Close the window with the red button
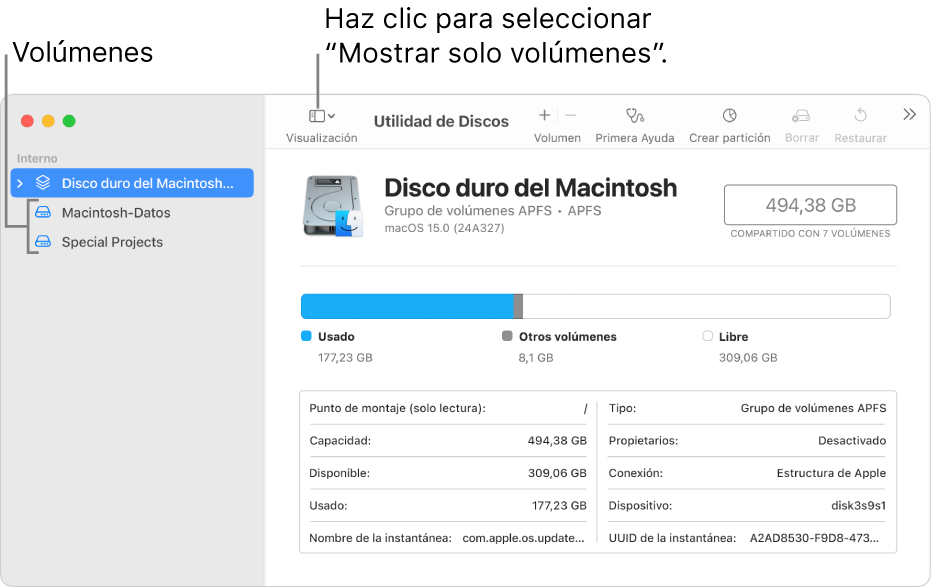The height and width of the screenshot is (588, 931). click(27, 121)
